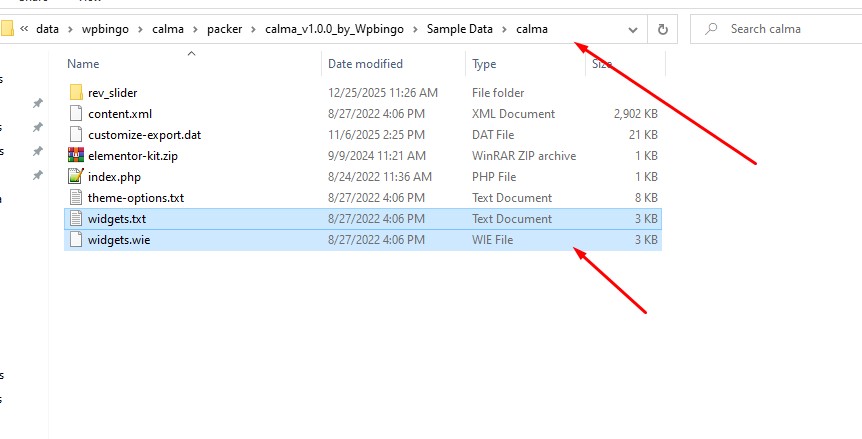Select the theme-options.txt document icon

(76, 198)
